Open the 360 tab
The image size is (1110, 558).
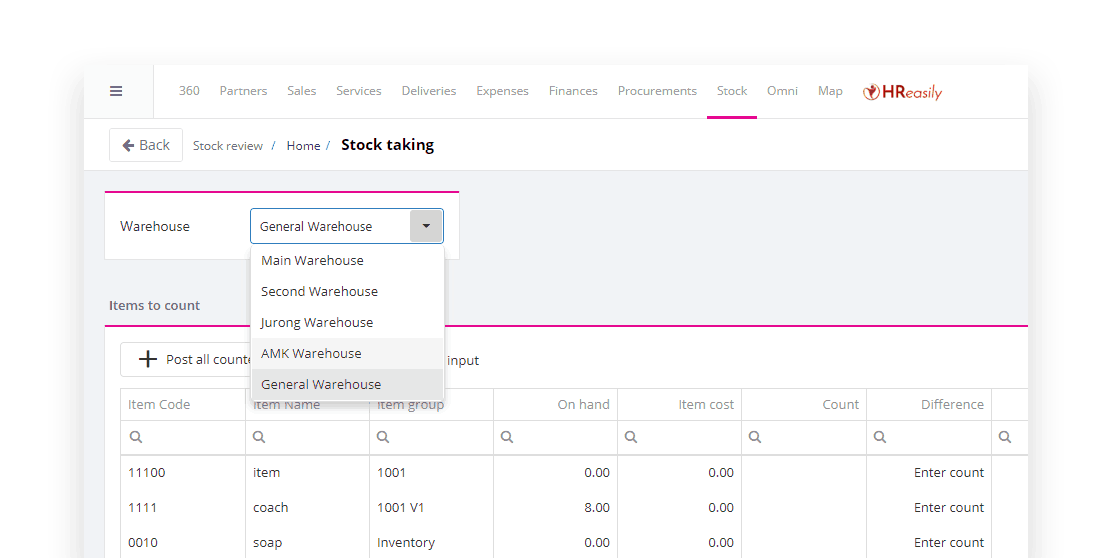[x=189, y=91]
